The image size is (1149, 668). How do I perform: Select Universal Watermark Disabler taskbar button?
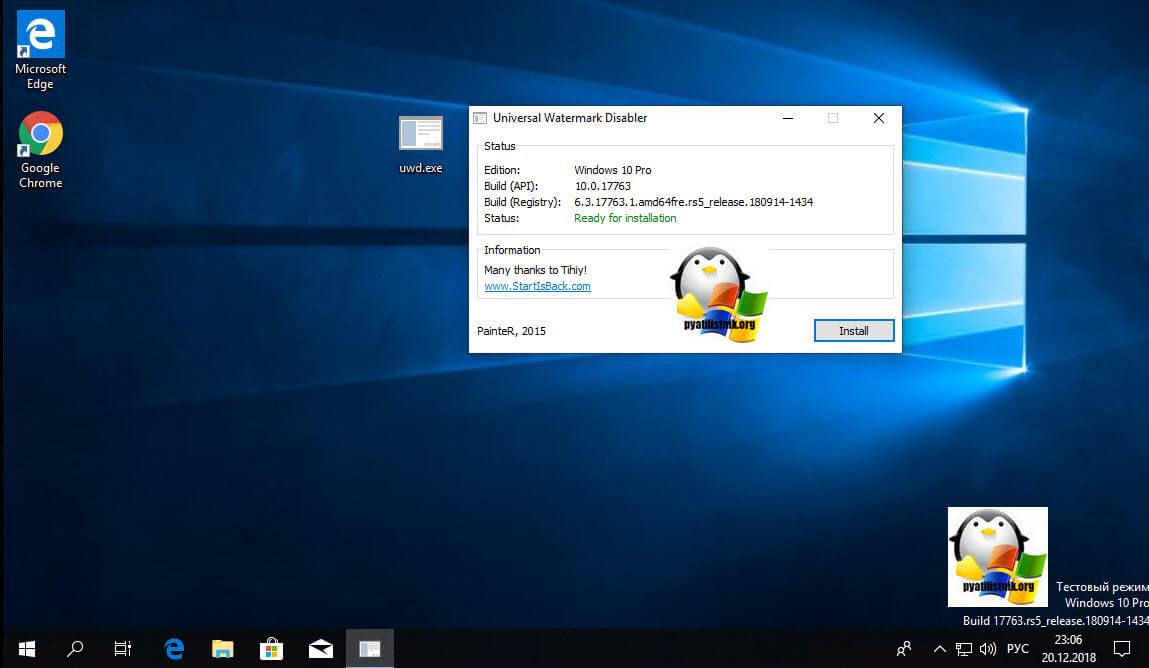[369, 649]
